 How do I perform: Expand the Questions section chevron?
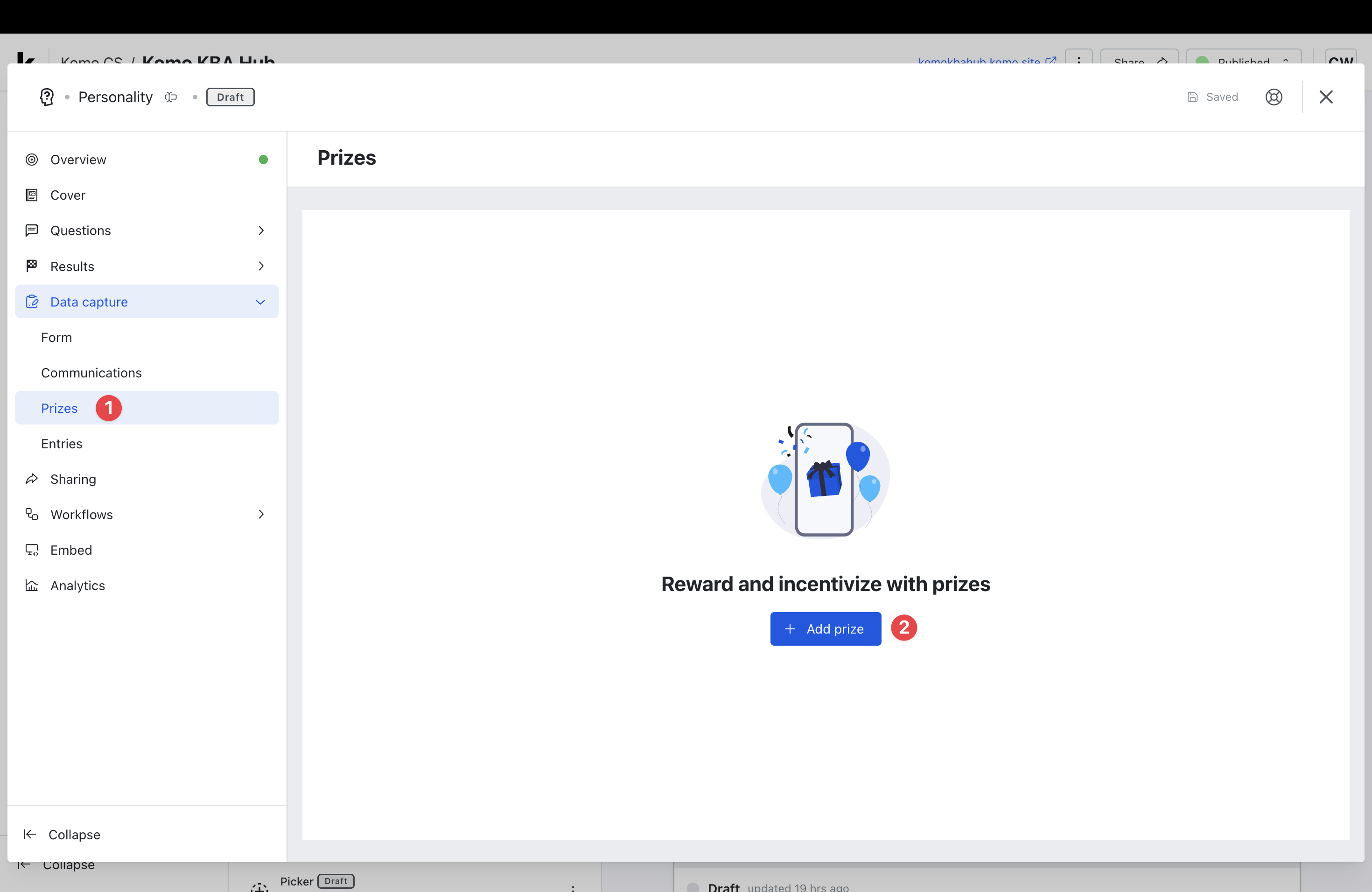pyautogui.click(x=261, y=230)
